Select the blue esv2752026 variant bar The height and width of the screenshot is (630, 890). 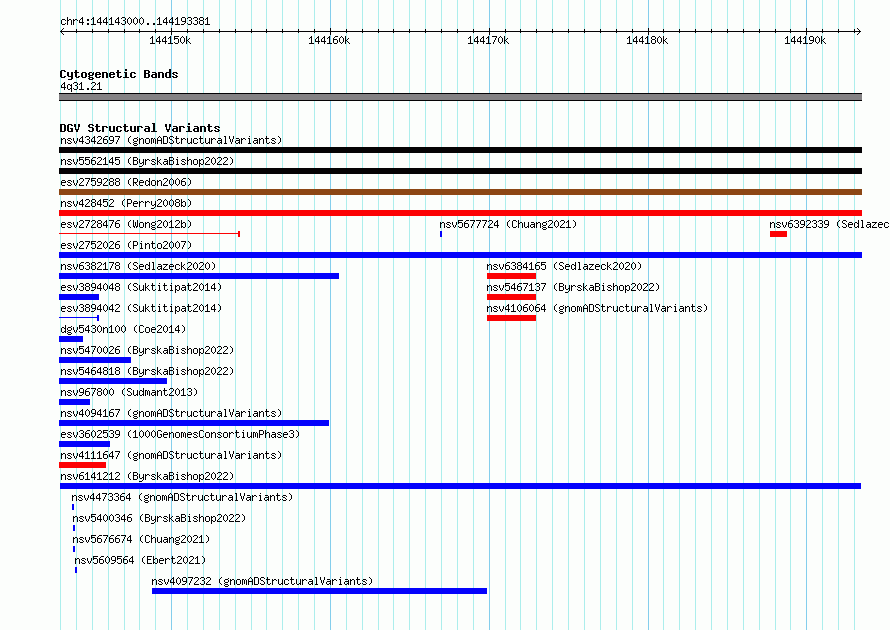pos(460,255)
